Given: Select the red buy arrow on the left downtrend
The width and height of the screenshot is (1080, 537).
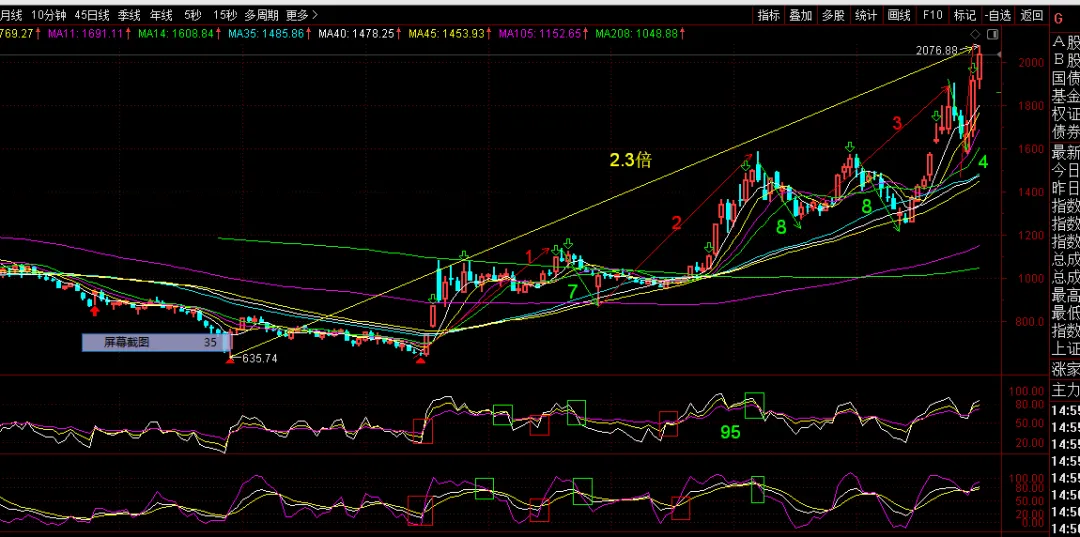Looking at the screenshot, I should [94, 311].
